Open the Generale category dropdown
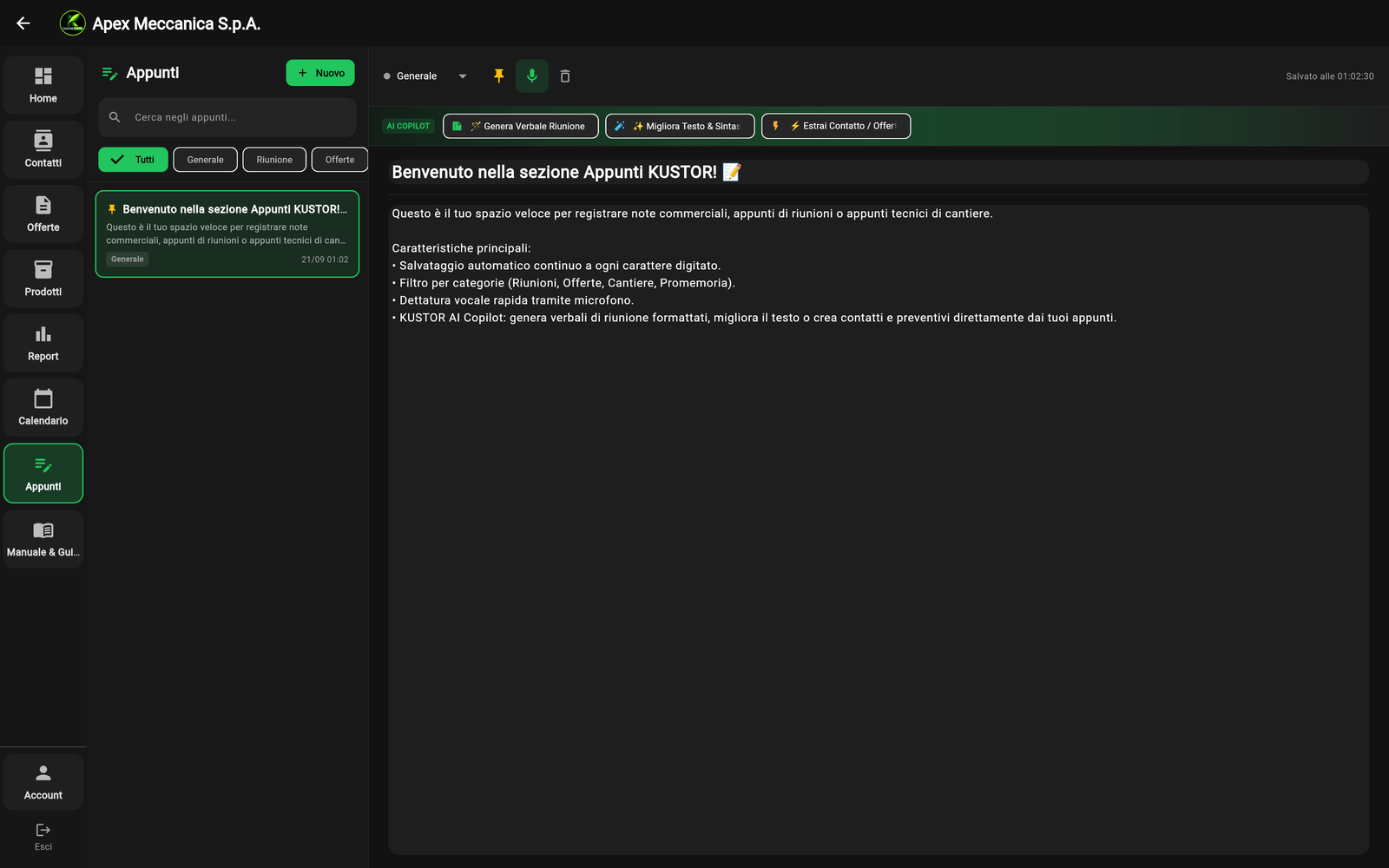The height and width of the screenshot is (868, 1389). (425, 76)
